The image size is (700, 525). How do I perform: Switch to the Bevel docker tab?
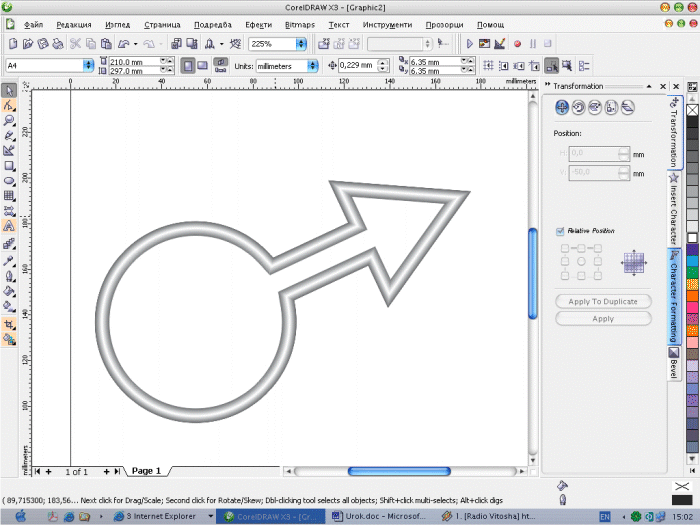(674, 363)
